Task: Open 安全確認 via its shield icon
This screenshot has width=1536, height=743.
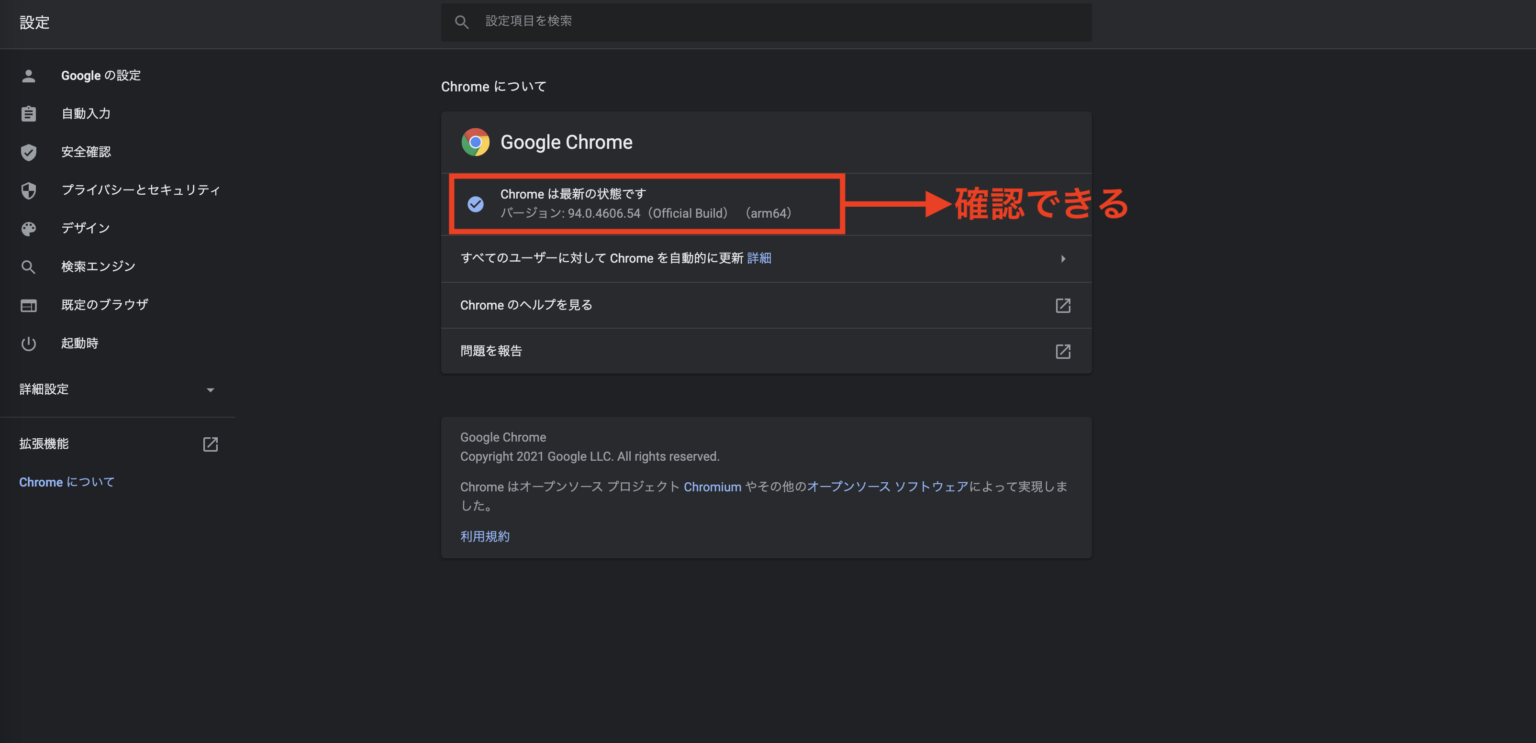Action: pyautogui.click(x=28, y=151)
